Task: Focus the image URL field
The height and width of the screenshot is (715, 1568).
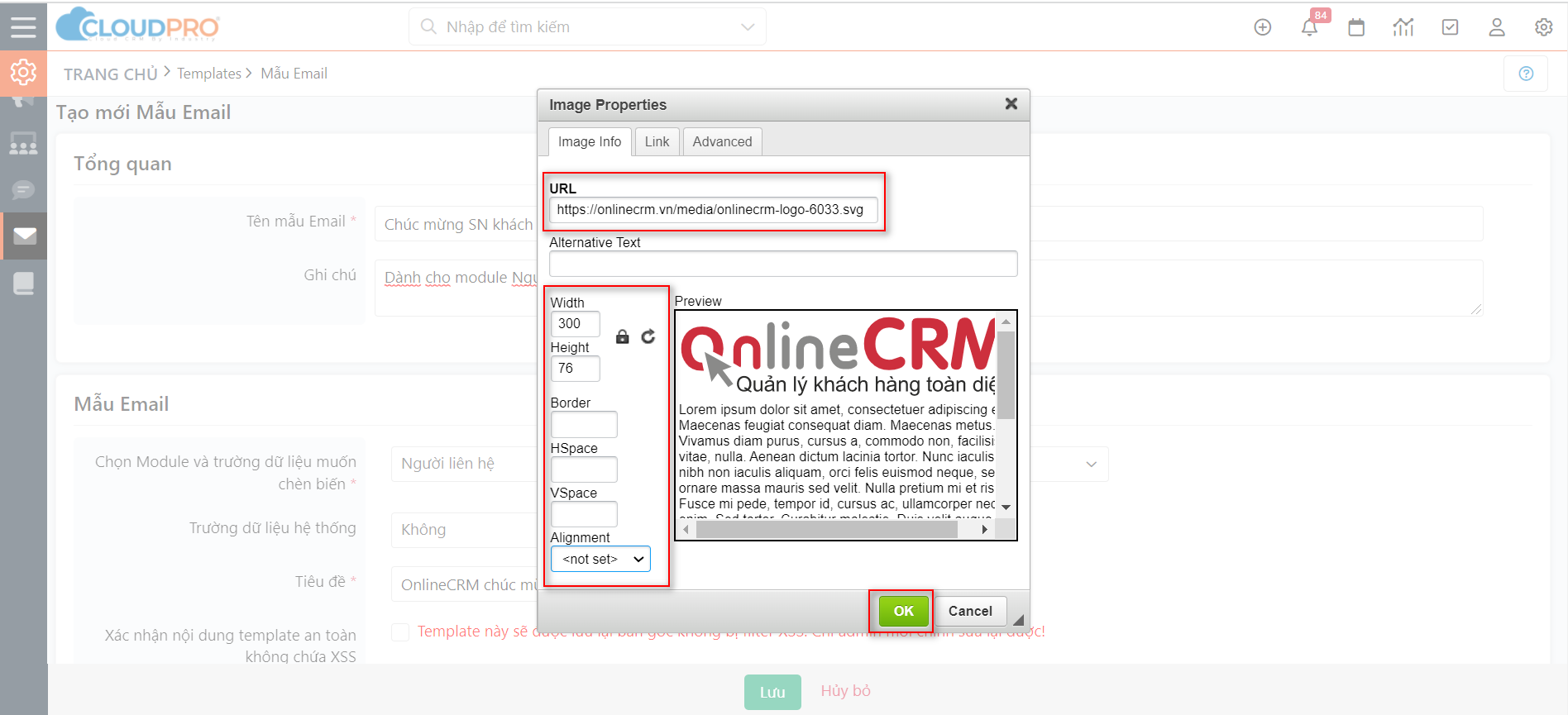Action: click(713, 210)
